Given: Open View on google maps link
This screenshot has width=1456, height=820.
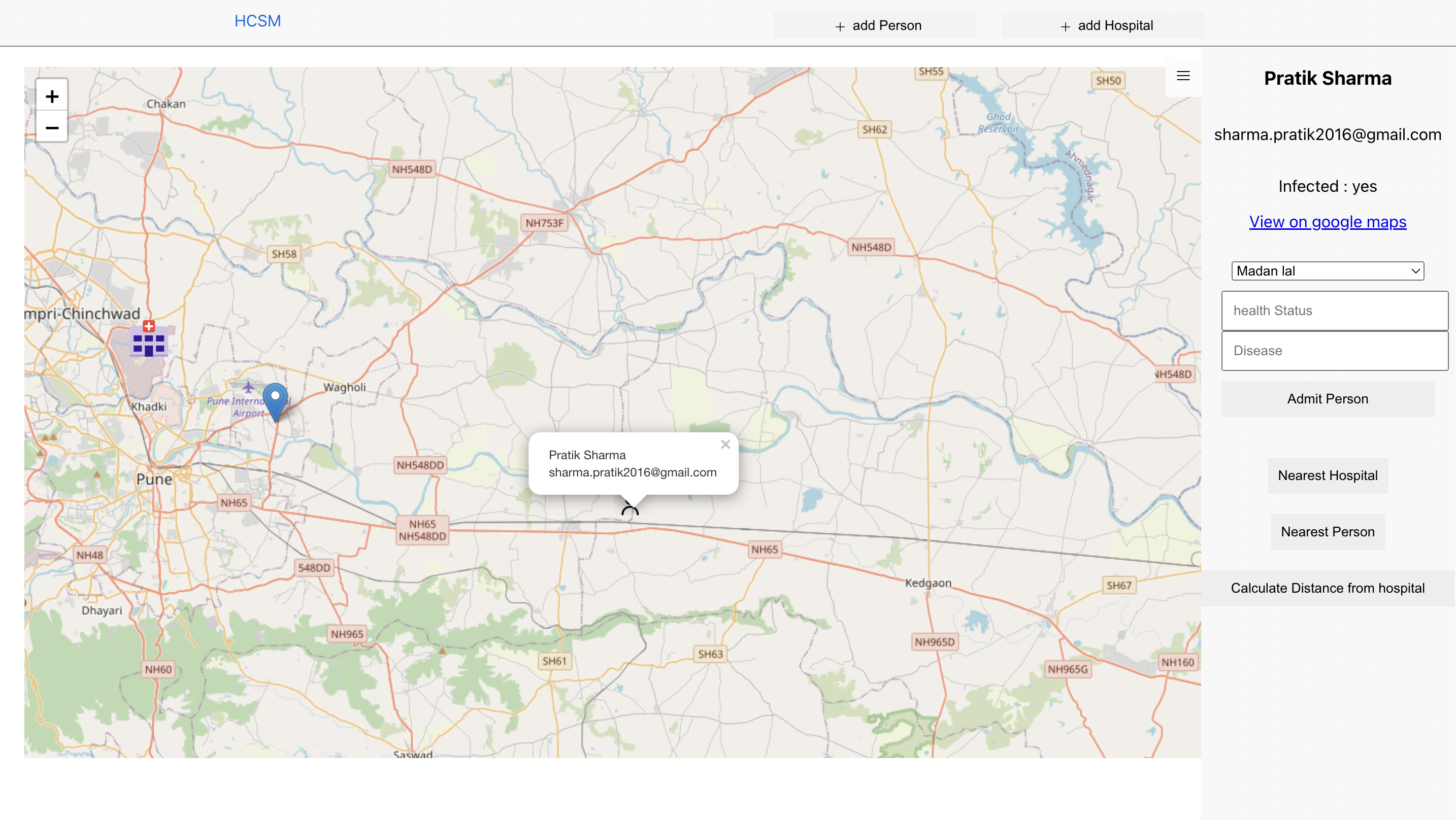Looking at the screenshot, I should click(x=1327, y=222).
